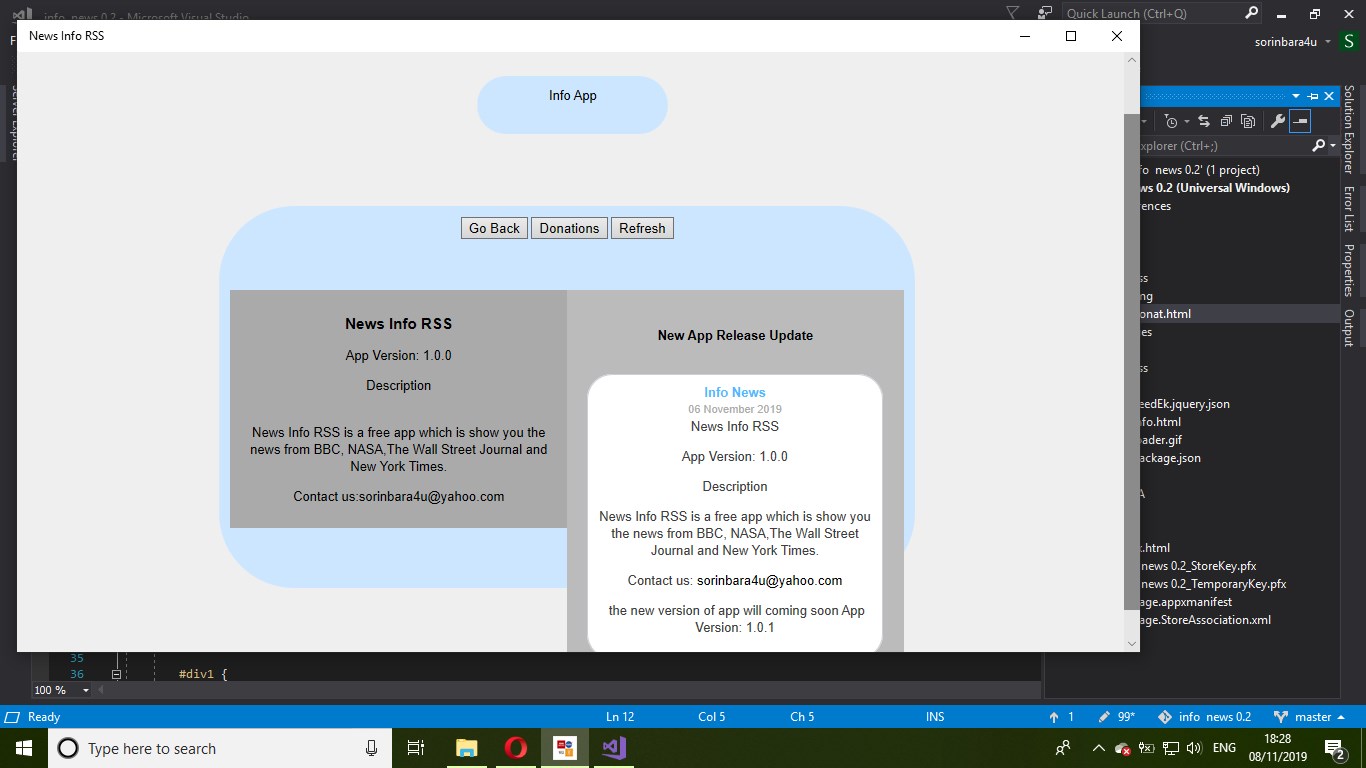Open the Error List side tab
This screenshot has height=768, width=1366.
tap(1349, 209)
